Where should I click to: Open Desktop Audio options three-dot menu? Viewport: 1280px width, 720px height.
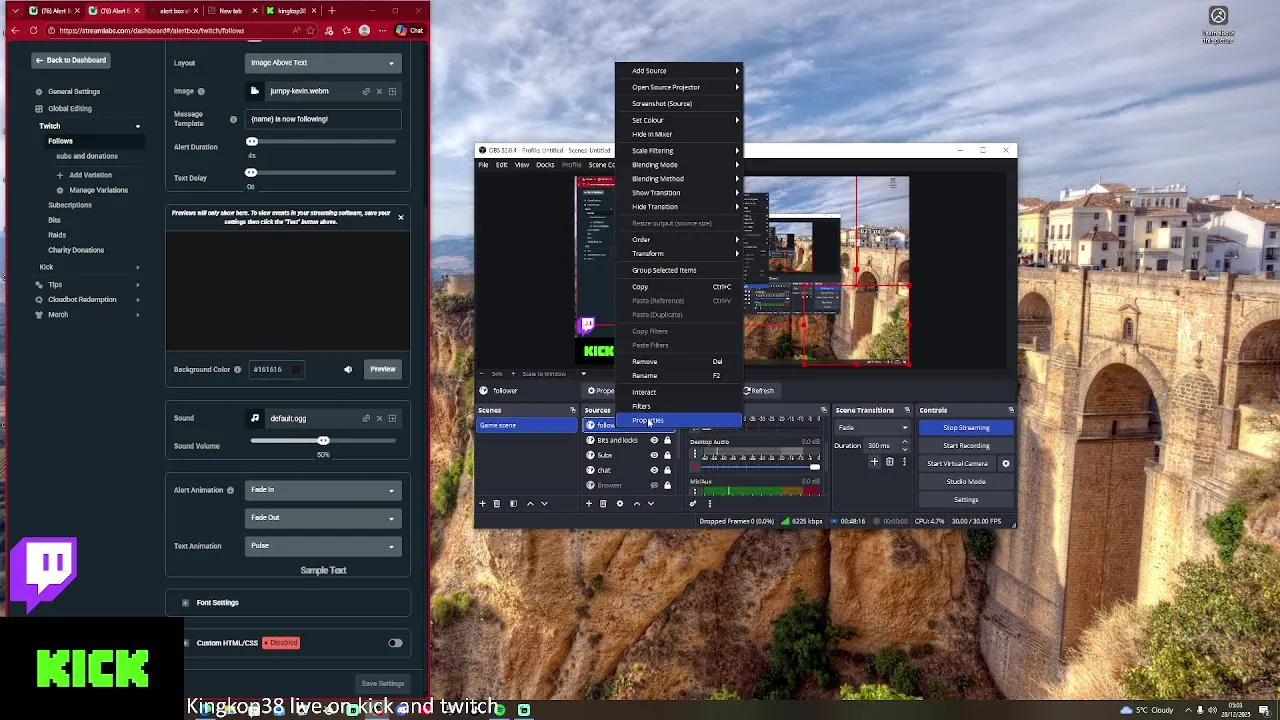point(695,453)
